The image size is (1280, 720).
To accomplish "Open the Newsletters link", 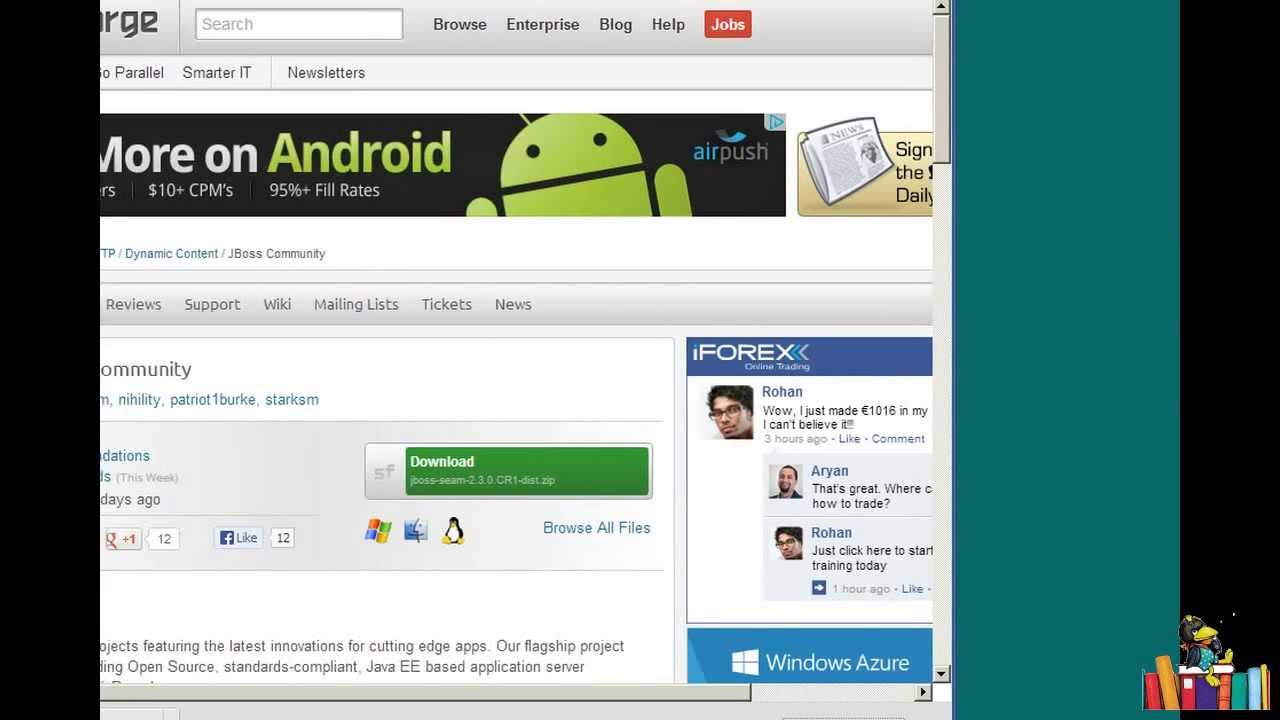I will coord(326,73).
